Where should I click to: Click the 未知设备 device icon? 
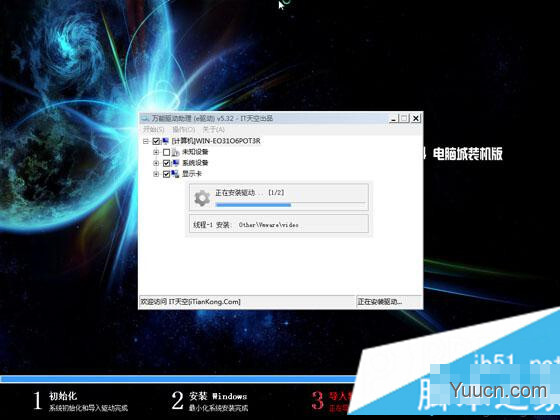[x=175, y=152]
